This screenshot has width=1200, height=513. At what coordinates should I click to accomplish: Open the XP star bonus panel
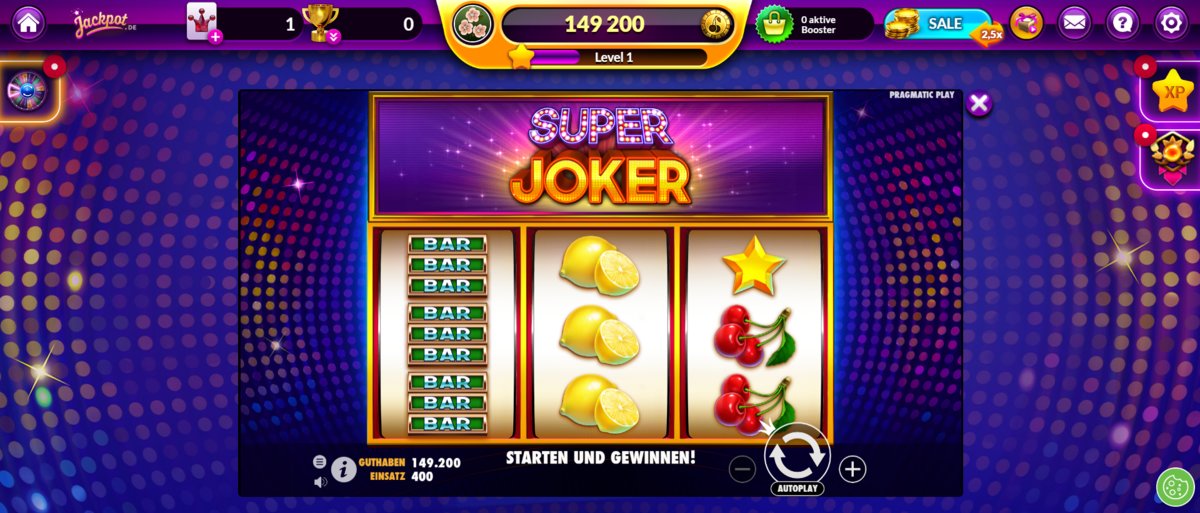tap(1171, 91)
